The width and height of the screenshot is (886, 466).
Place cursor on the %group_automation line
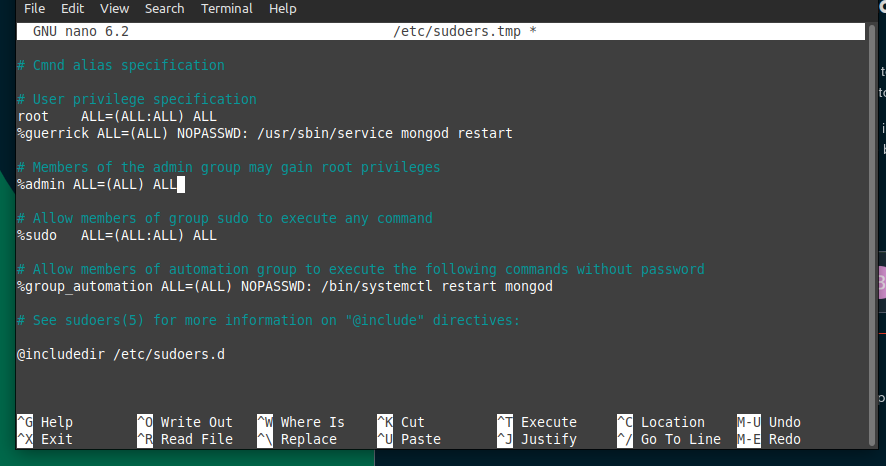[285, 286]
